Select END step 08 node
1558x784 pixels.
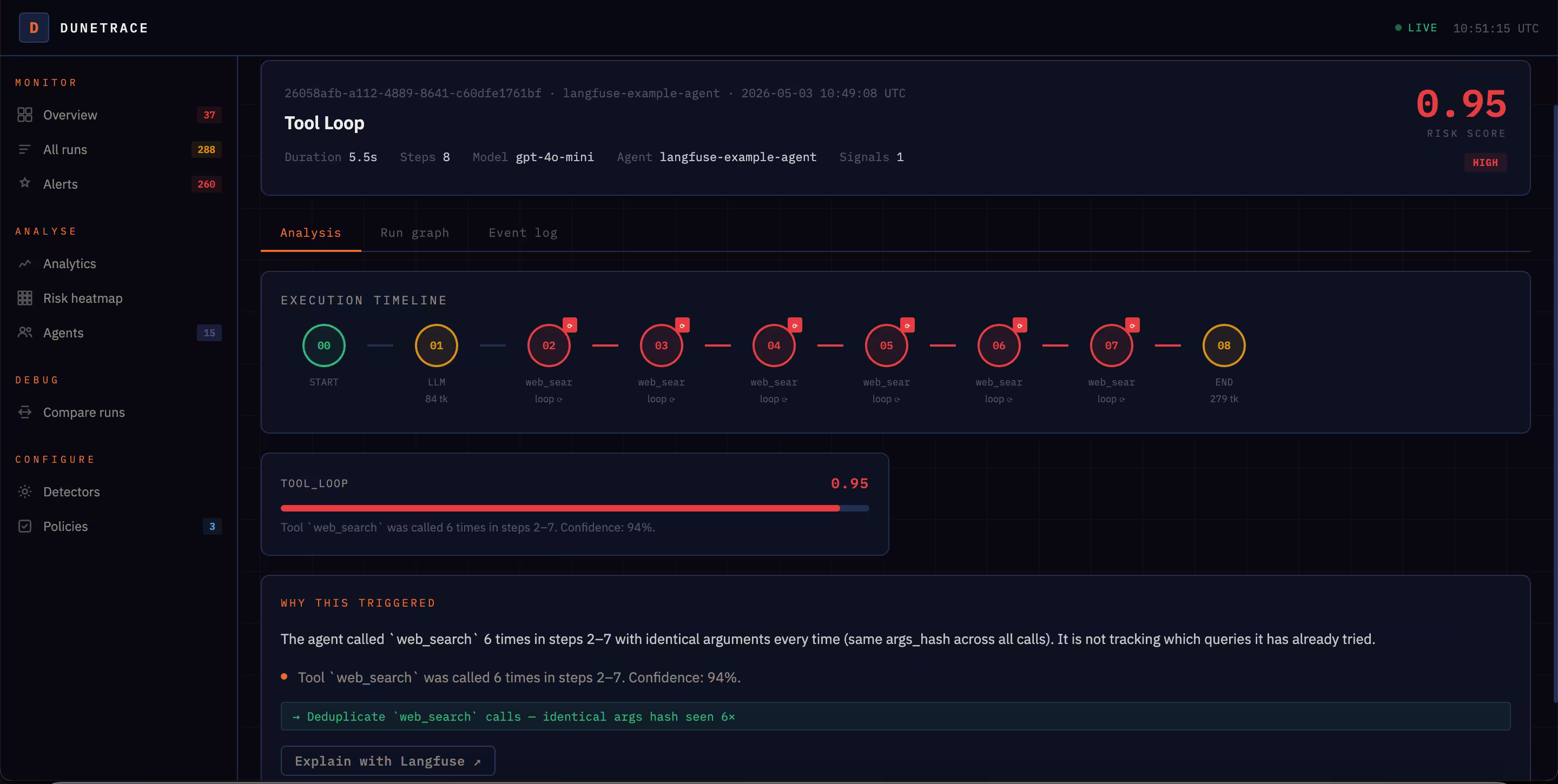click(1224, 346)
